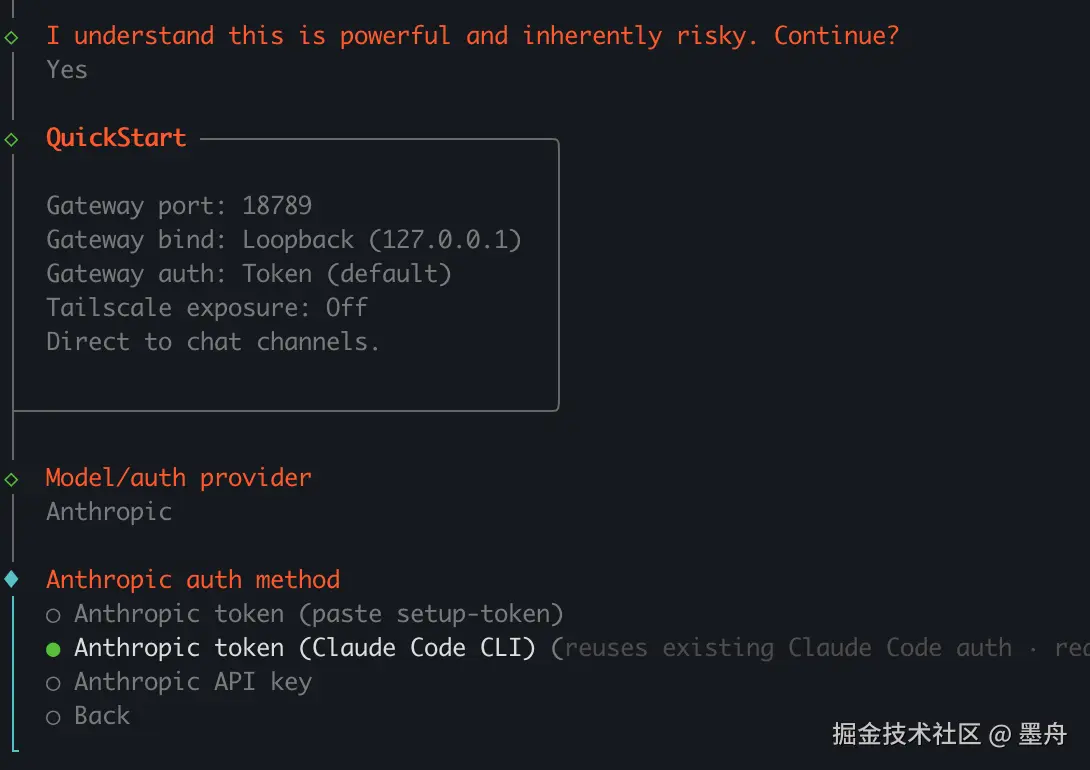This screenshot has height=770, width=1090.
Task: Select the Back radio option
Action: coord(53,717)
